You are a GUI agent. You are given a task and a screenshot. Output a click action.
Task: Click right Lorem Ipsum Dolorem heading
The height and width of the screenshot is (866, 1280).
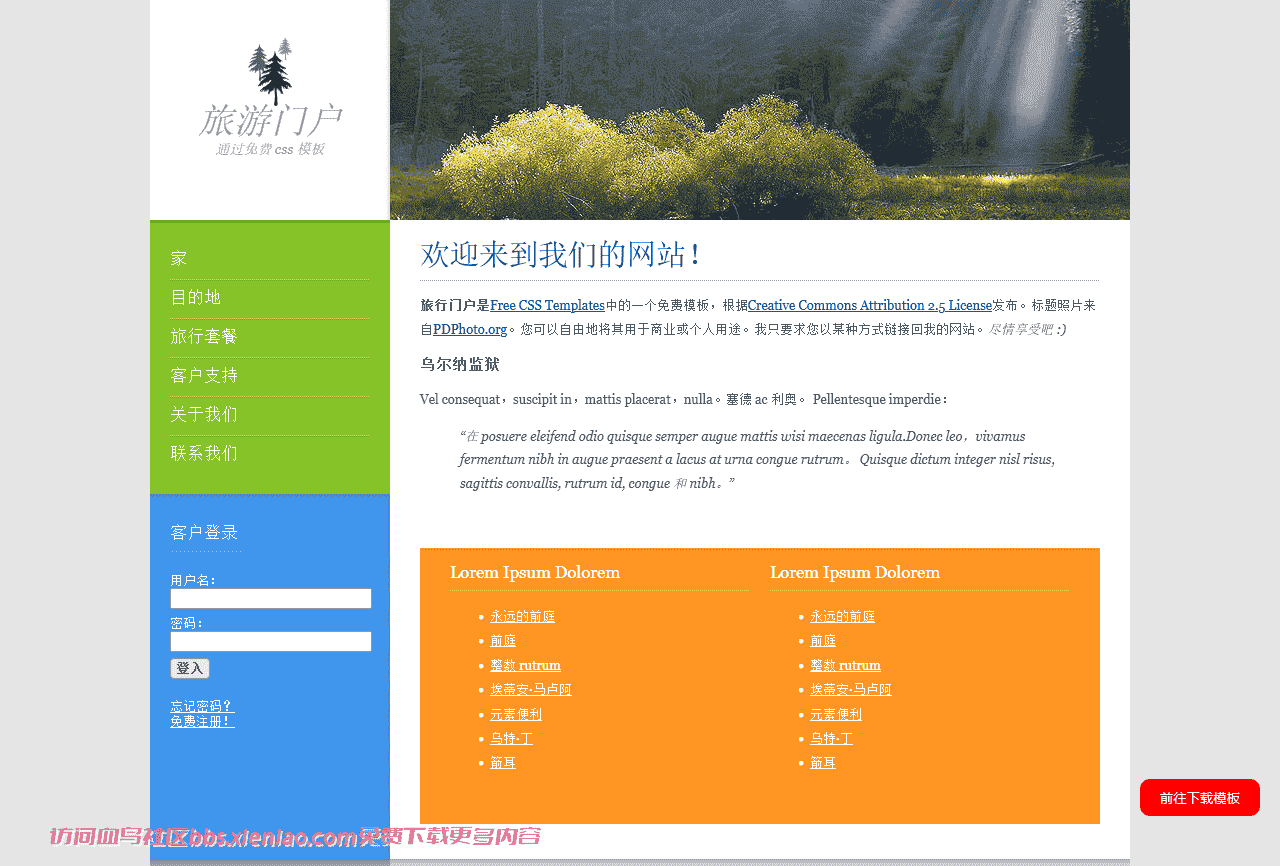point(855,573)
